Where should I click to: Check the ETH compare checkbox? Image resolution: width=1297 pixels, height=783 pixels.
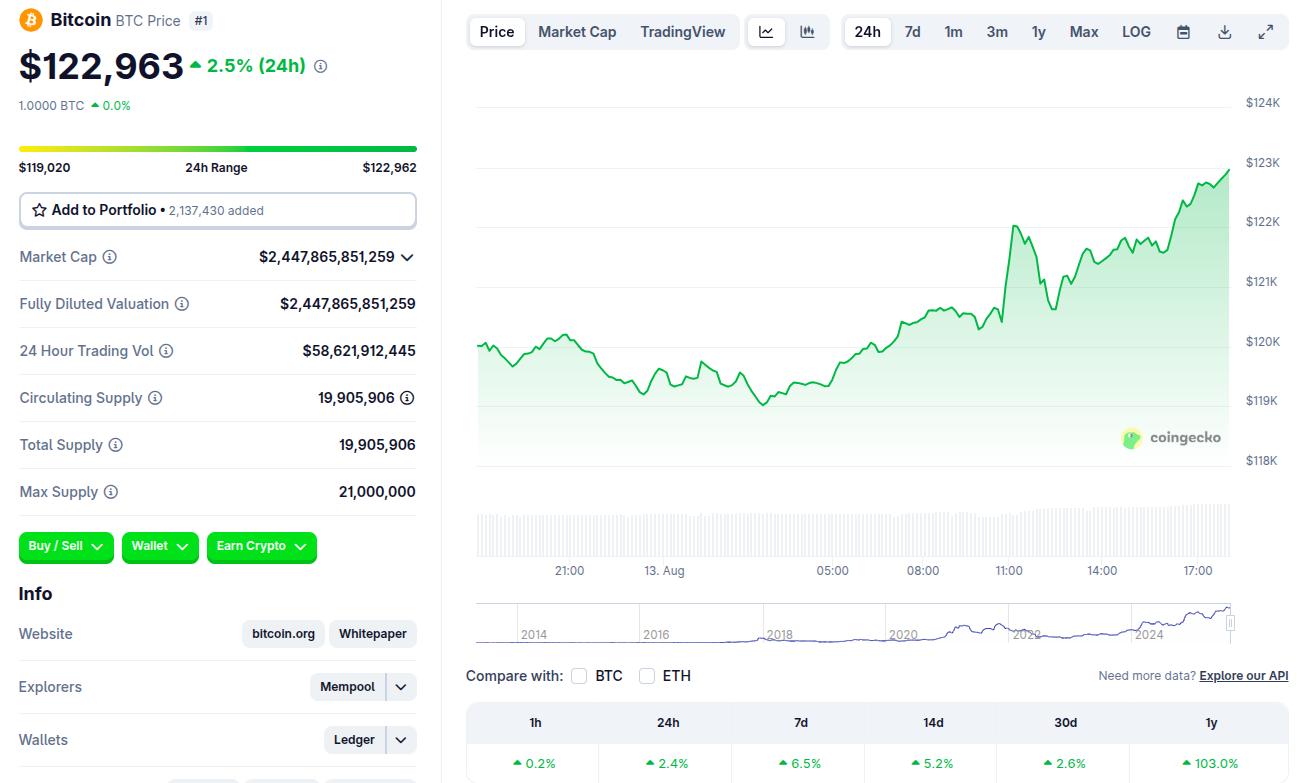(x=647, y=676)
